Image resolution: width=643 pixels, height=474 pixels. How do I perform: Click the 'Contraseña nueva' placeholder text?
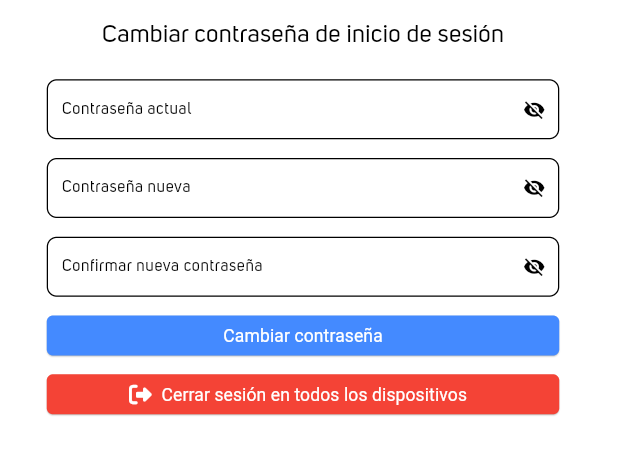click(126, 187)
